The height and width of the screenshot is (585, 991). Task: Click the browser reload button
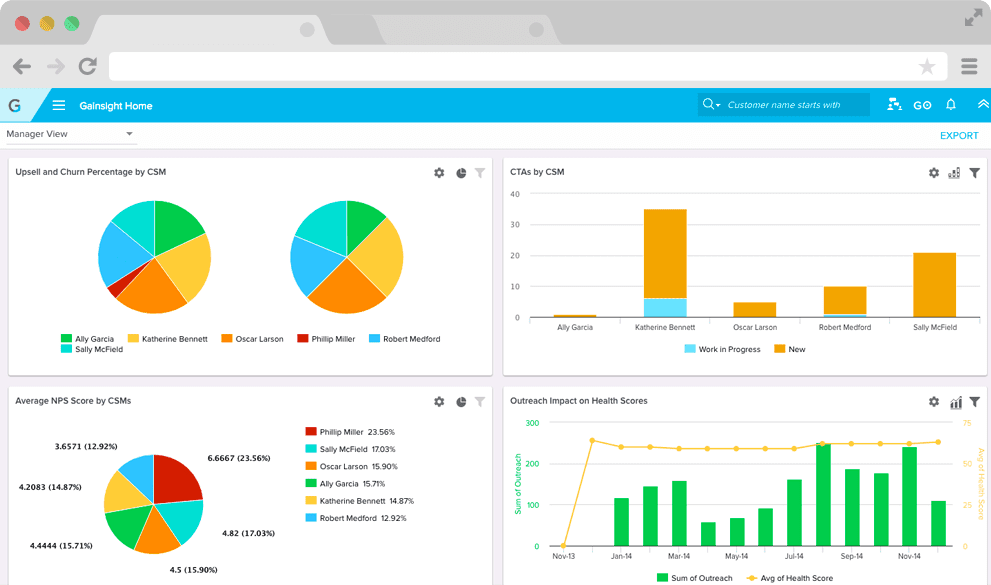(x=88, y=67)
